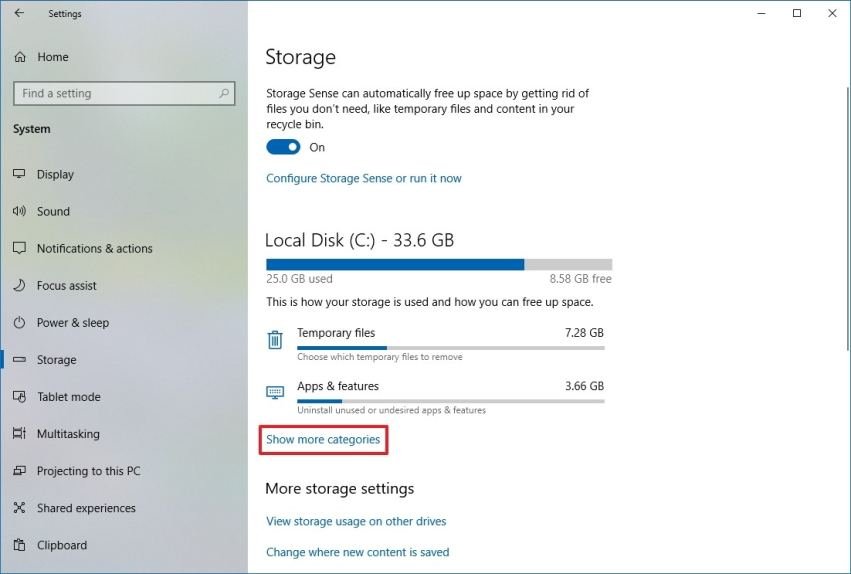Click the Apps & features keyboard icon

[x=275, y=393]
